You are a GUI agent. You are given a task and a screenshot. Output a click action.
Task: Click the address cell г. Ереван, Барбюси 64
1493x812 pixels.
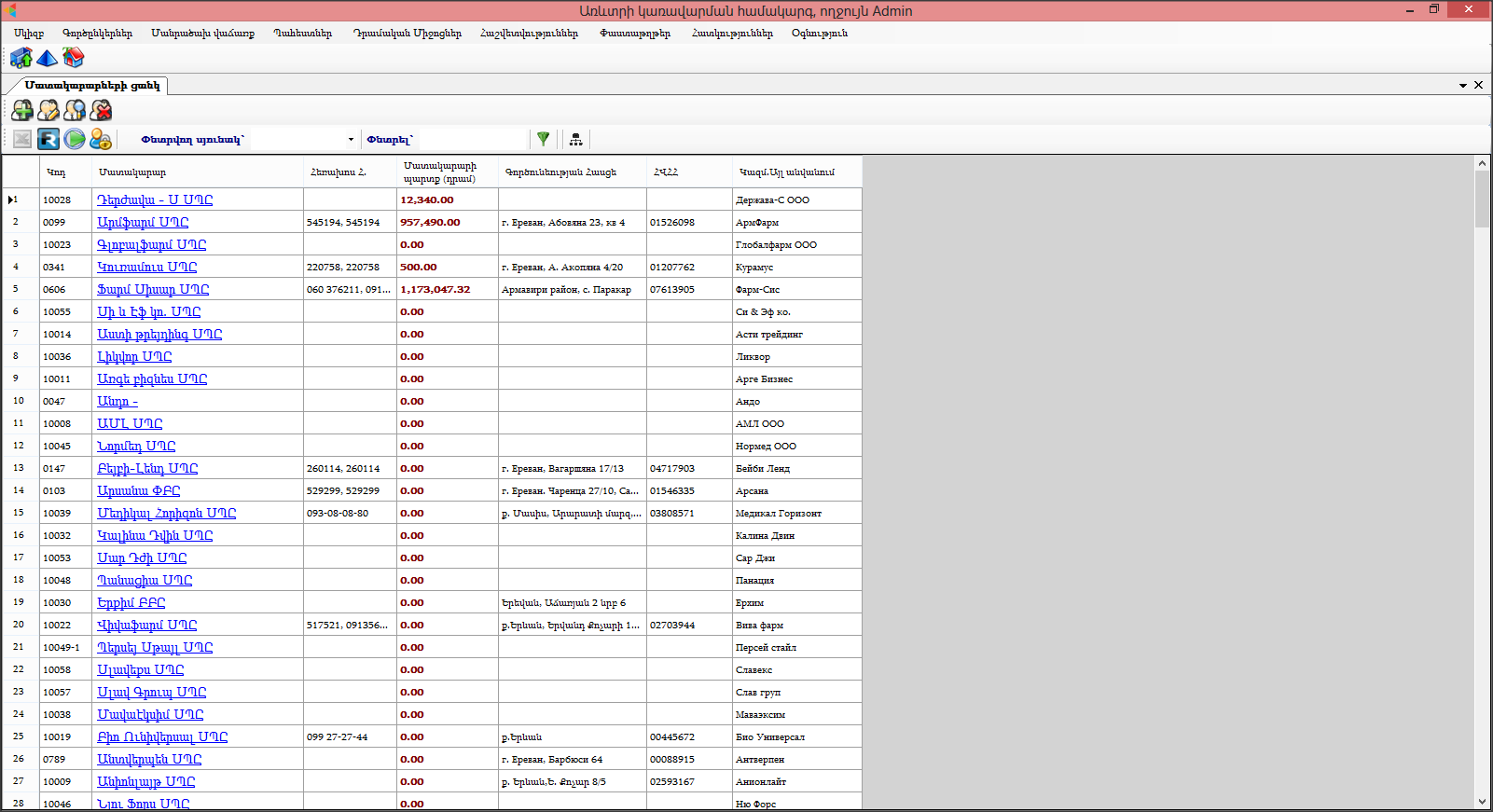[x=573, y=759]
